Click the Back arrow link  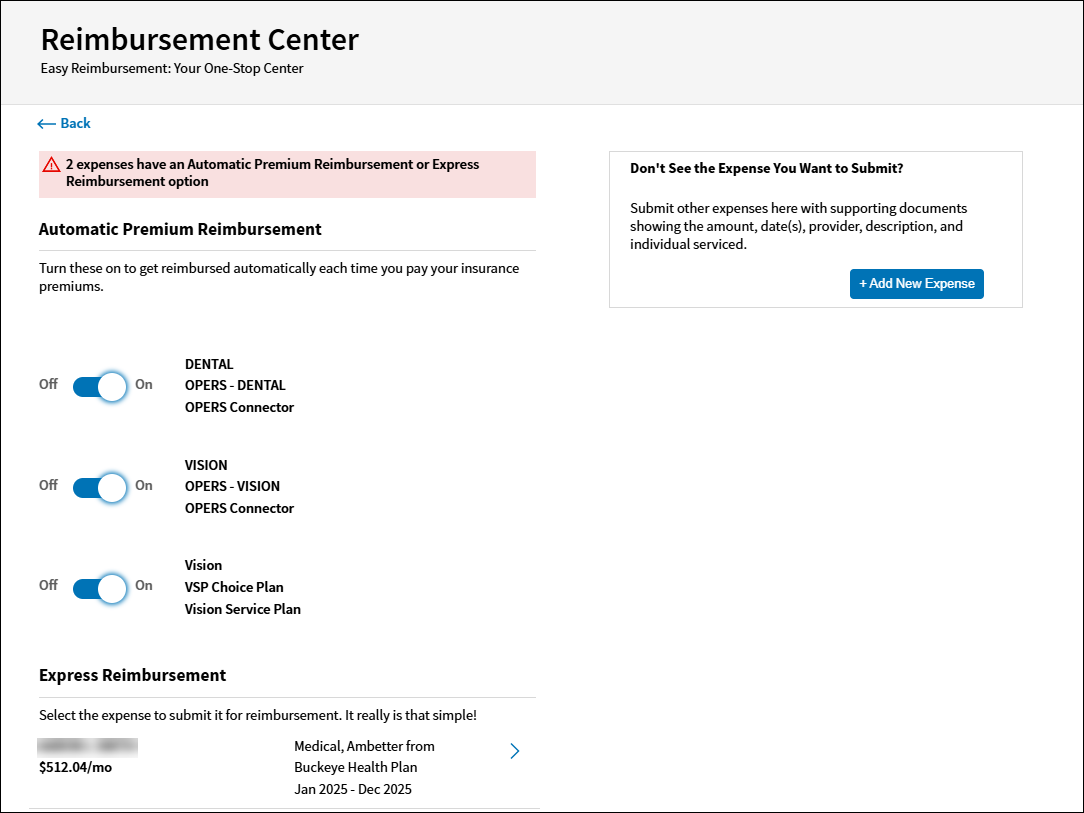click(x=64, y=123)
